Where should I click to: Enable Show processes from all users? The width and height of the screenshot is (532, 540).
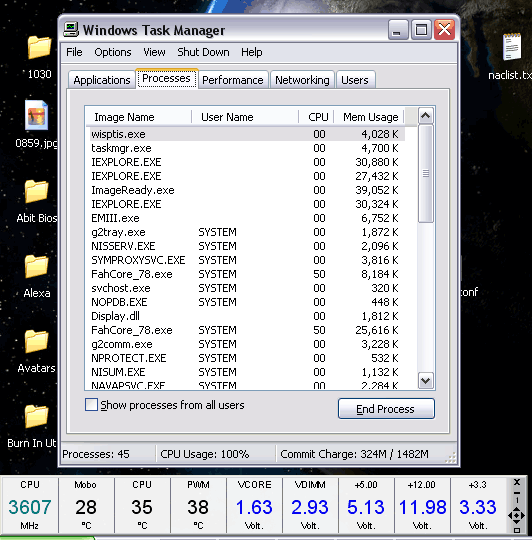tap(91, 404)
